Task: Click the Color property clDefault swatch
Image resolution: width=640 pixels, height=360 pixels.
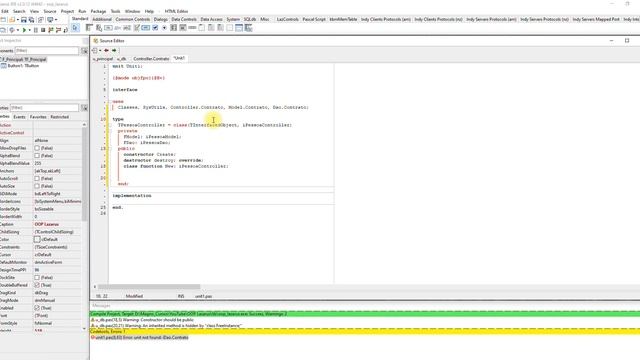Action: (37, 240)
